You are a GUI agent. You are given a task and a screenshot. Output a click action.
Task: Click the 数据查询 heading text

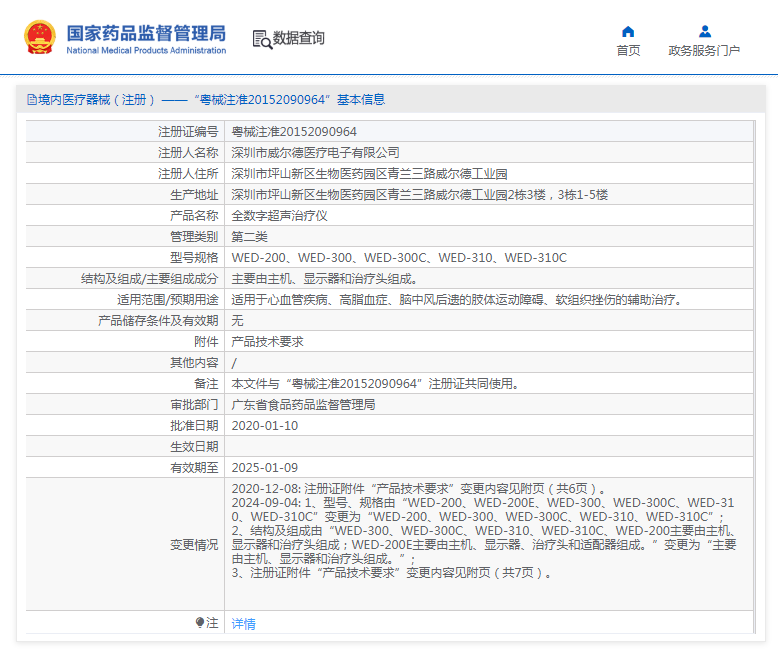point(299,38)
